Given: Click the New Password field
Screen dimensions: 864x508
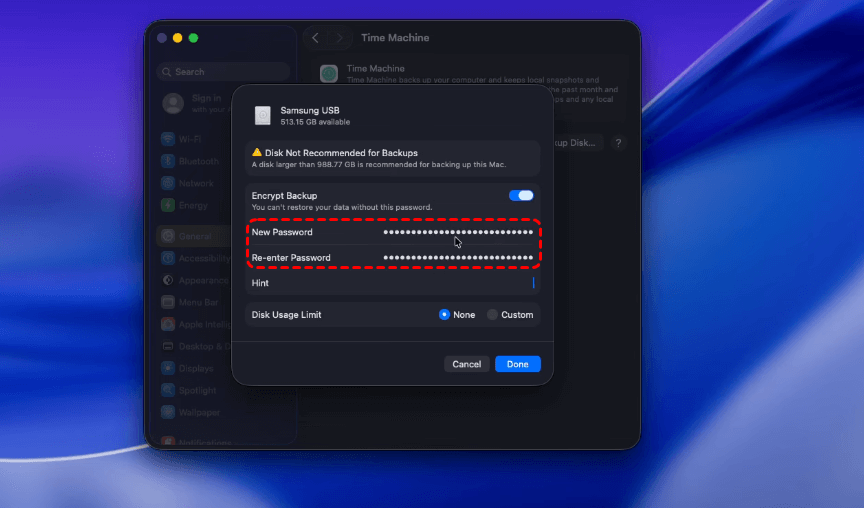Looking at the screenshot, I should [458, 232].
